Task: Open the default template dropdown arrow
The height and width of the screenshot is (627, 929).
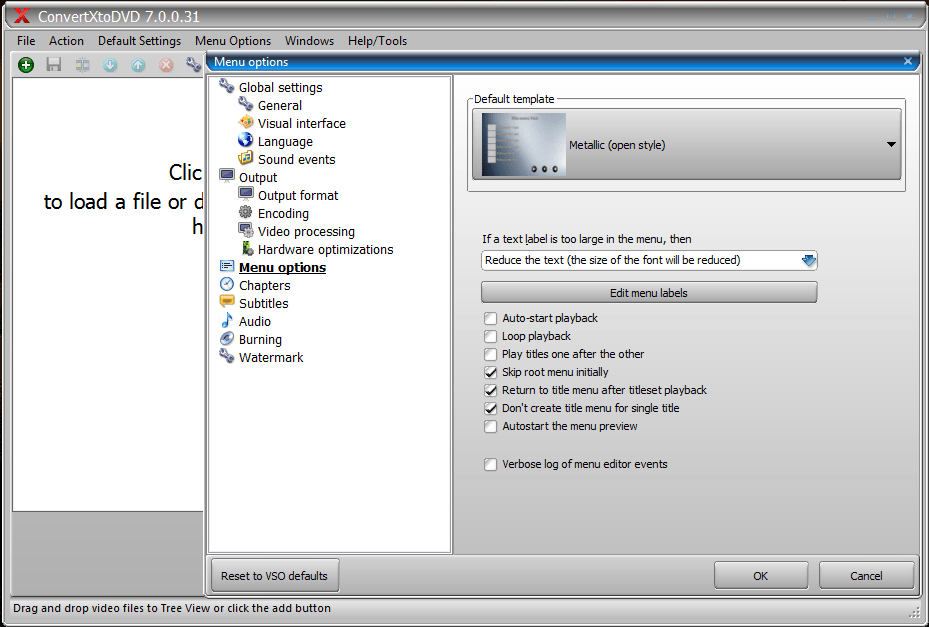Action: (891, 145)
